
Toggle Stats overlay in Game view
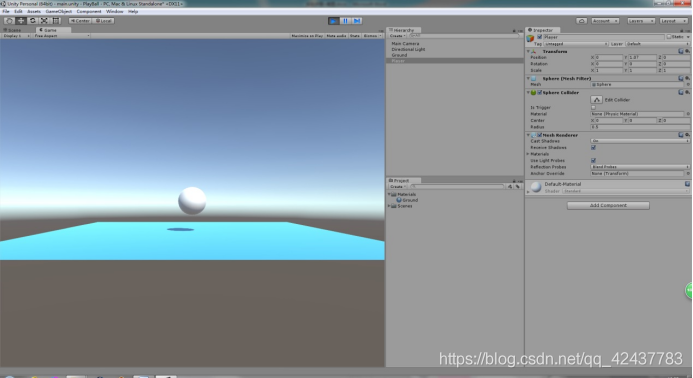354,36
